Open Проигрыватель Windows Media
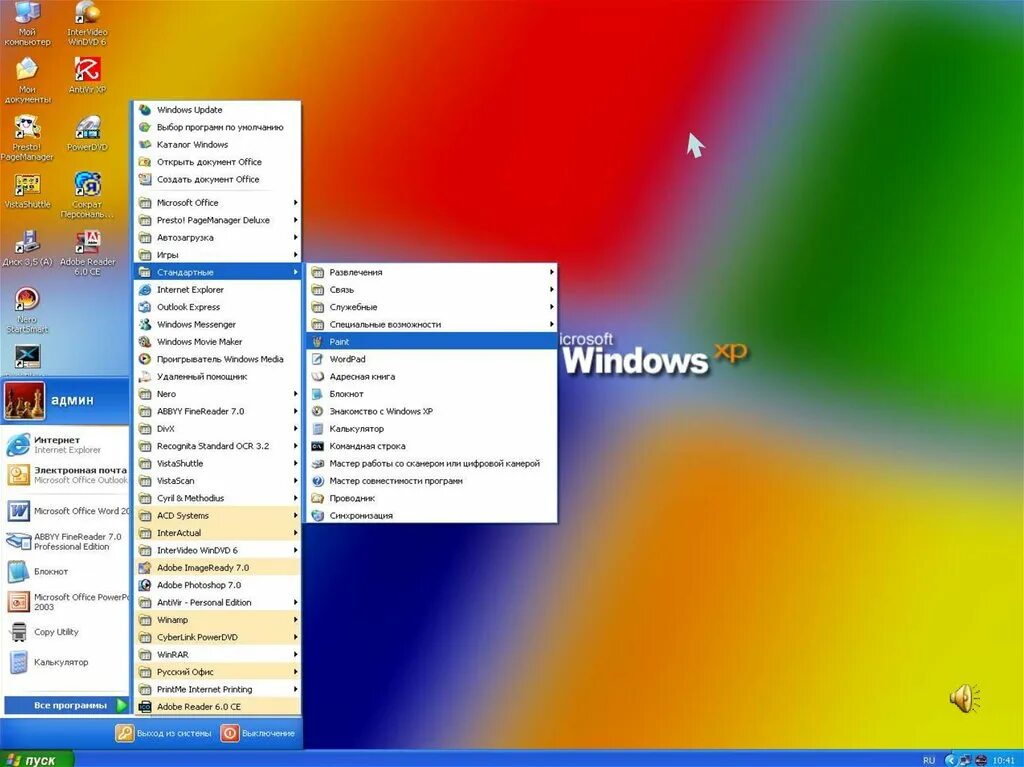1024x767 pixels. click(217, 359)
